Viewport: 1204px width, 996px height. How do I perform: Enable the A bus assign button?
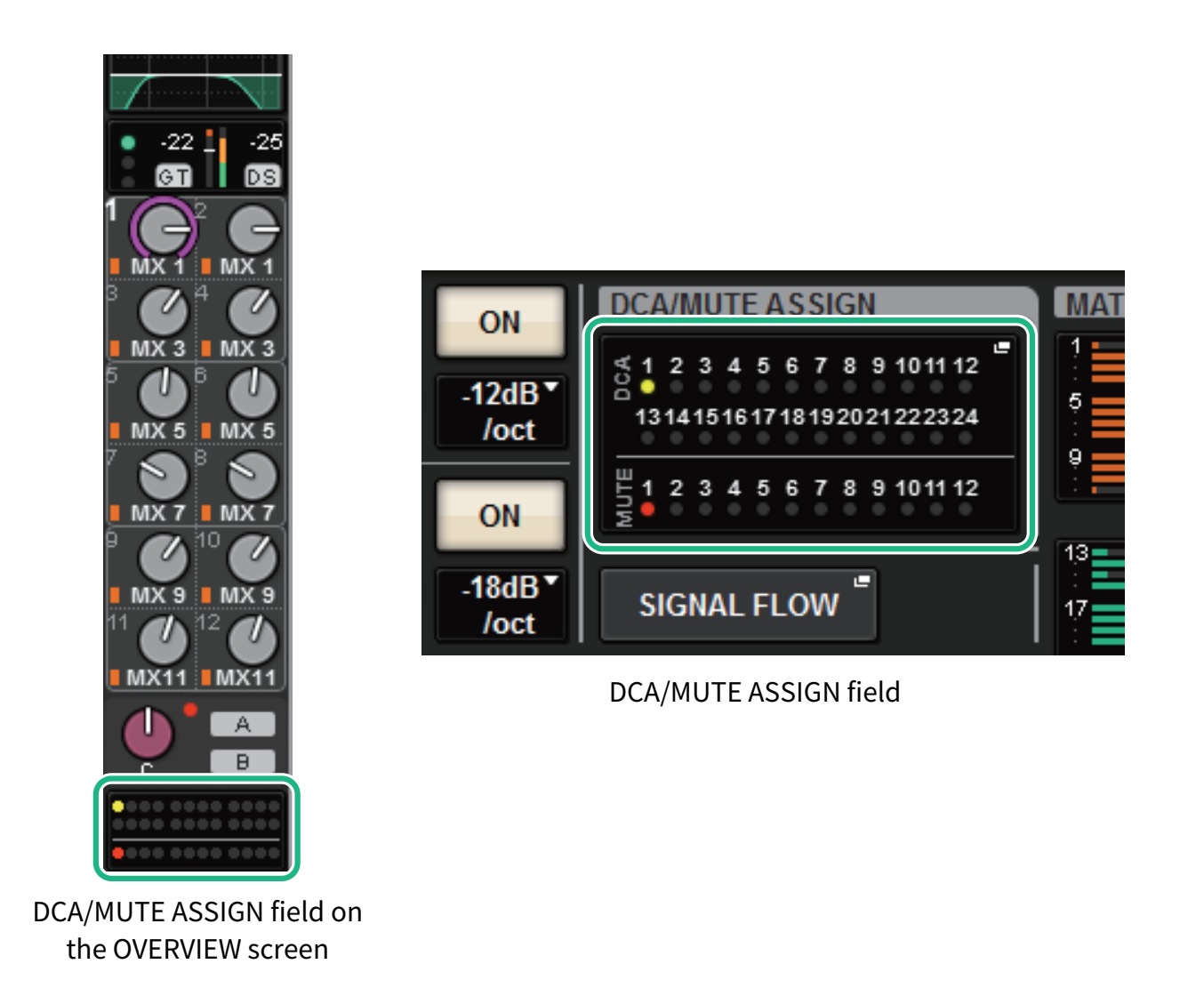(x=242, y=725)
